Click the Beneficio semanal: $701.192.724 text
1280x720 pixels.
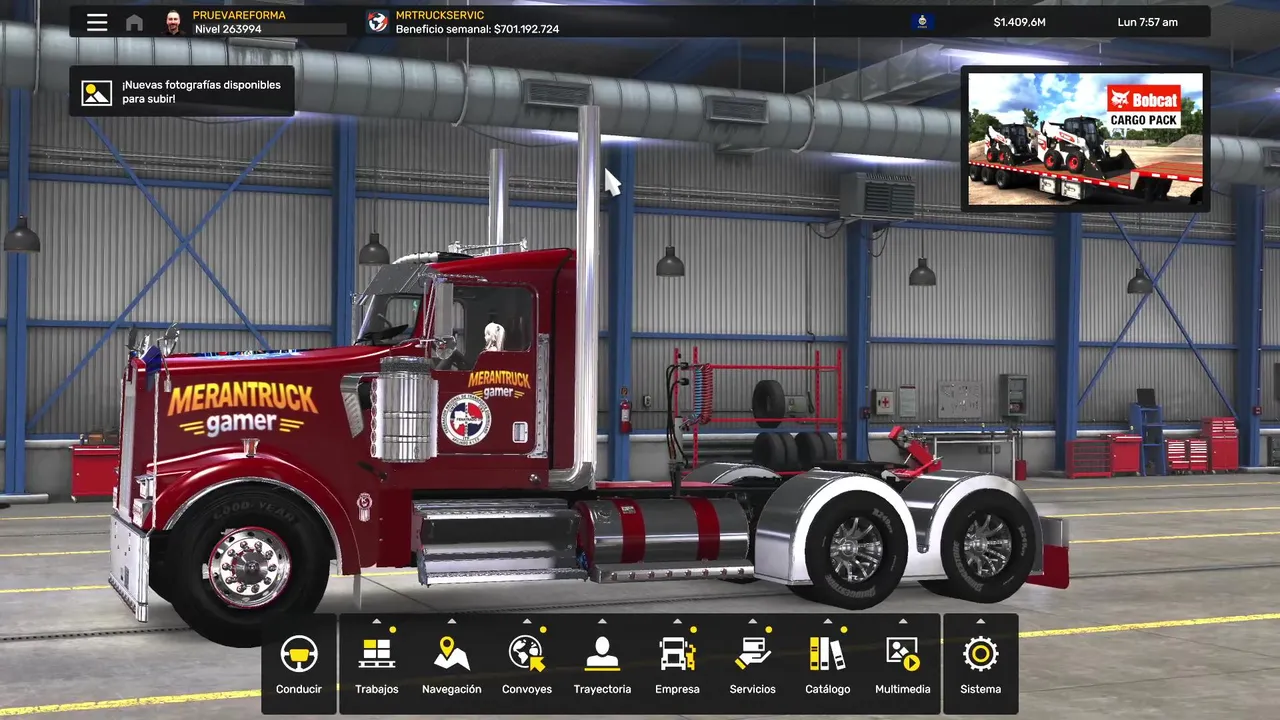click(x=477, y=29)
